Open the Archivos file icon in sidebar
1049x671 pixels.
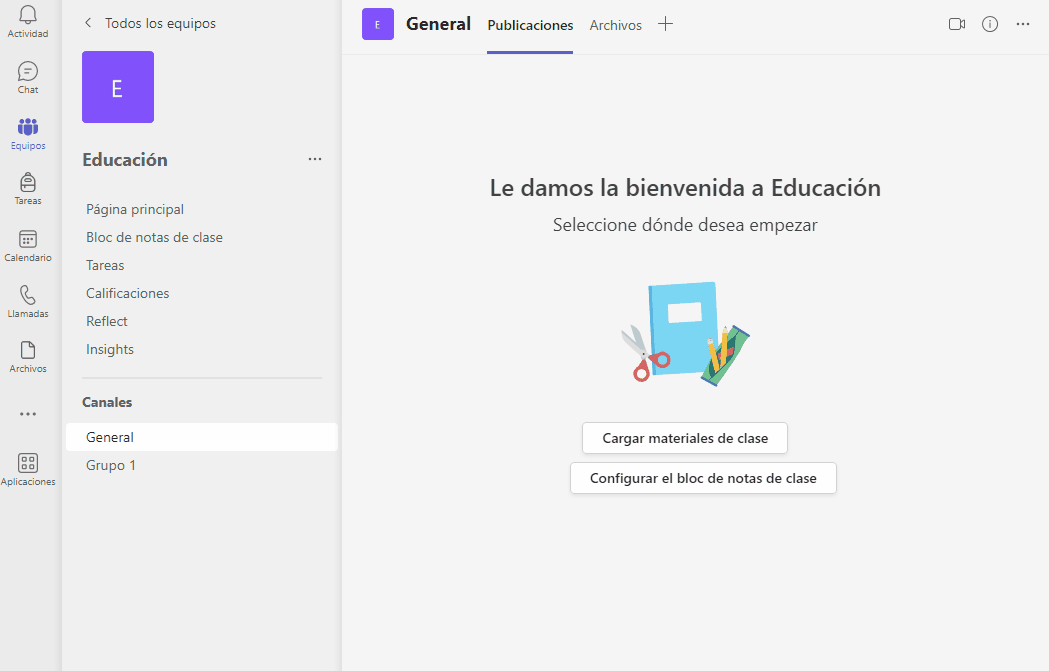point(28,351)
